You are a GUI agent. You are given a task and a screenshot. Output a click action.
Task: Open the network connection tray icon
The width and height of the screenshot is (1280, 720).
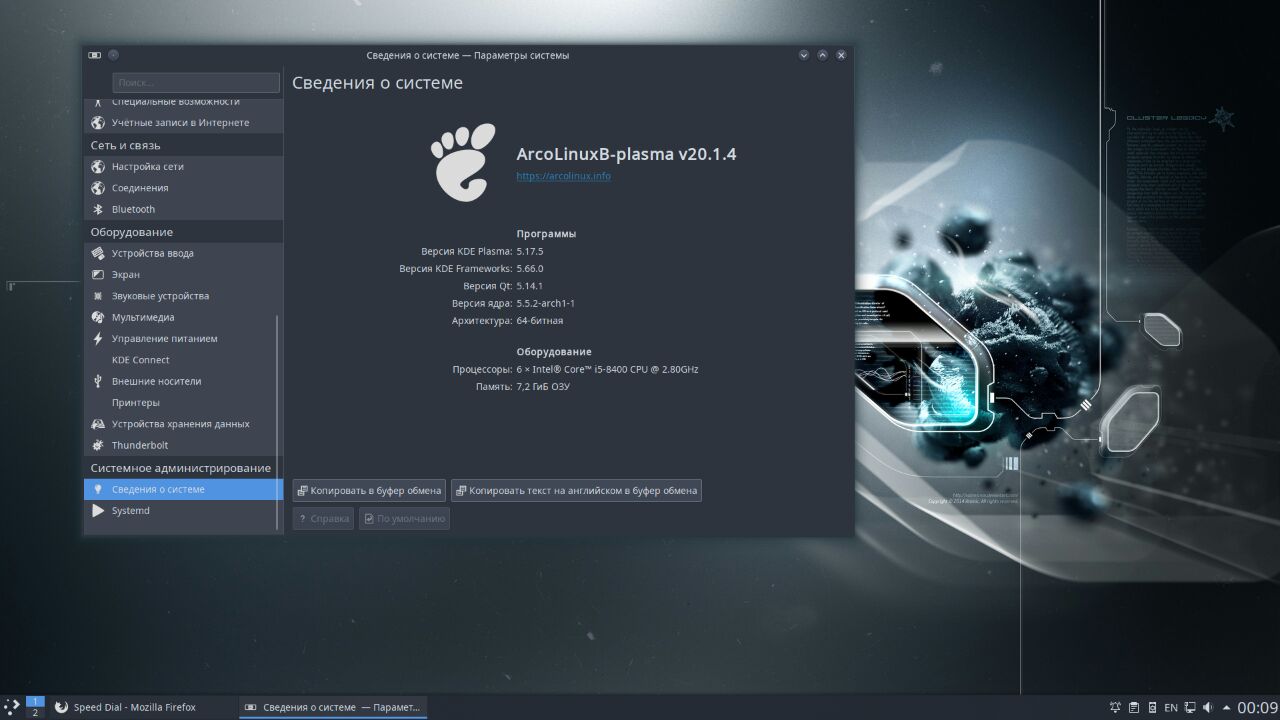(x=1190, y=708)
